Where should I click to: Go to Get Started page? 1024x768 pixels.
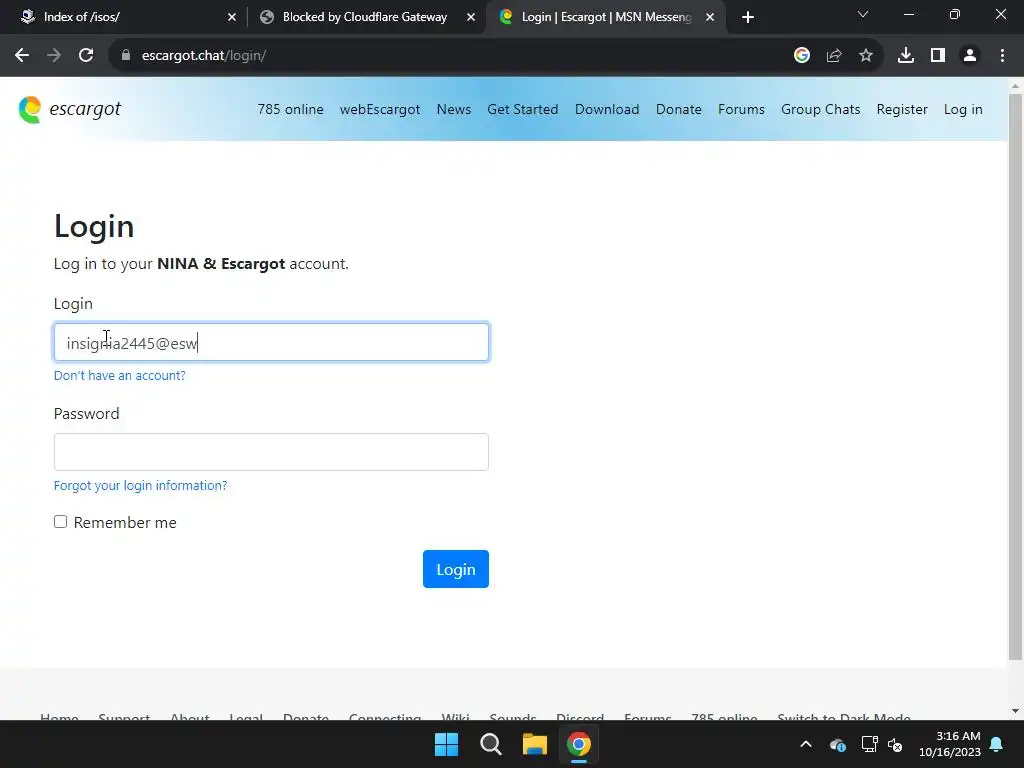point(522,109)
